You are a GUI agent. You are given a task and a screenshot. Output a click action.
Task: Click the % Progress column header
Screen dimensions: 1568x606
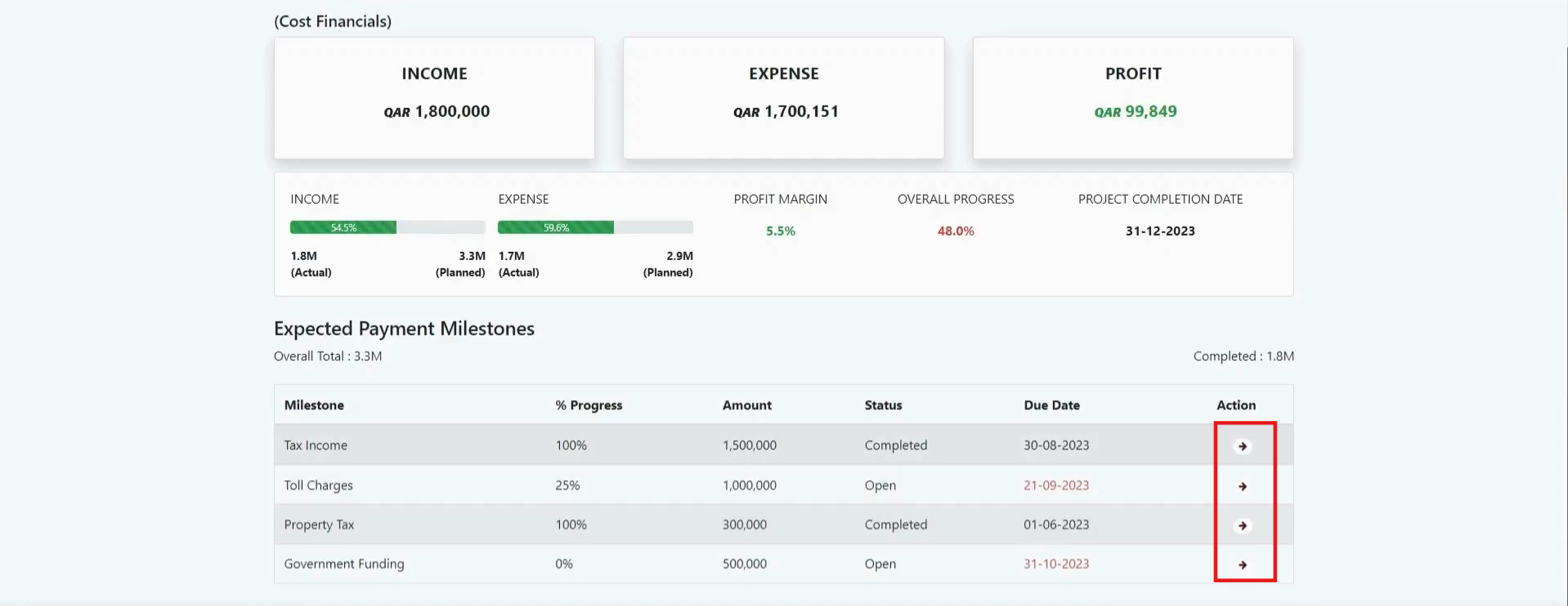tap(589, 406)
